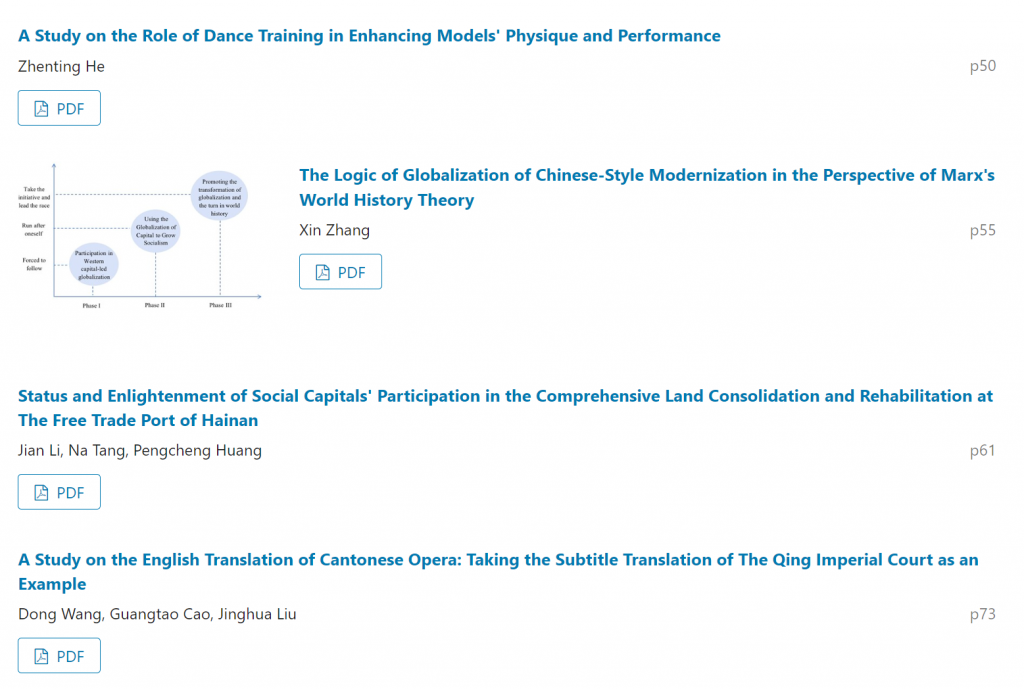Screen dimensions: 1024x689
Task: Click the p50 page number label
Action: tap(982, 66)
